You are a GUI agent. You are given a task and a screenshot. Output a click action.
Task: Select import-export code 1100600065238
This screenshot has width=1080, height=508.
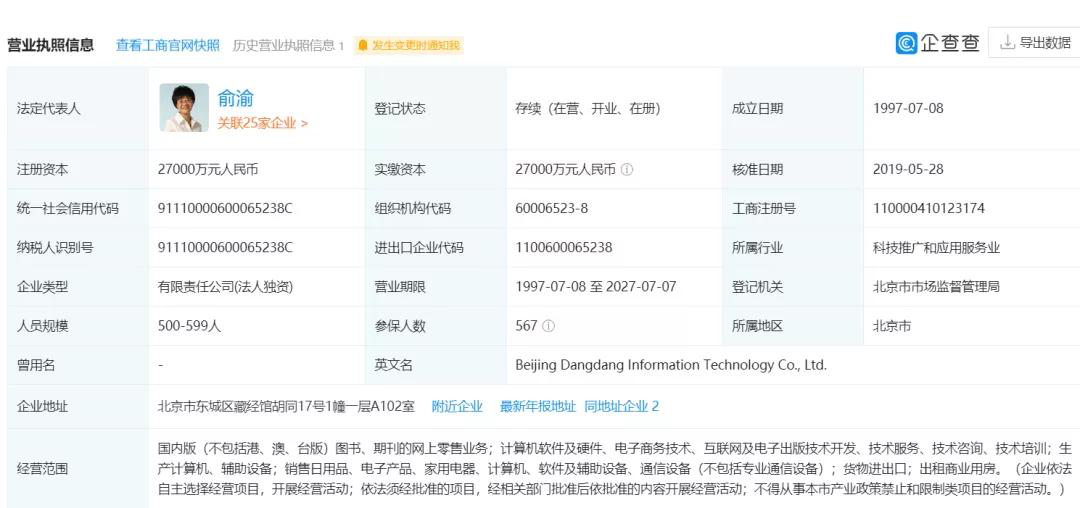563,247
